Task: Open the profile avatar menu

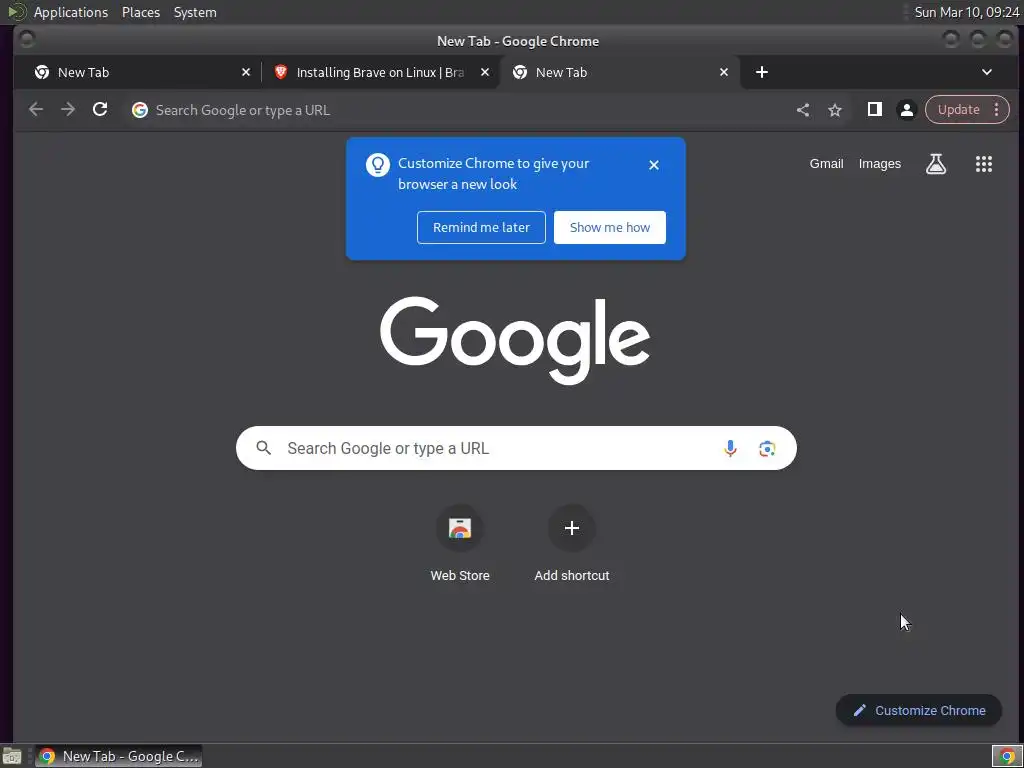Action: click(x=906, y=110)
